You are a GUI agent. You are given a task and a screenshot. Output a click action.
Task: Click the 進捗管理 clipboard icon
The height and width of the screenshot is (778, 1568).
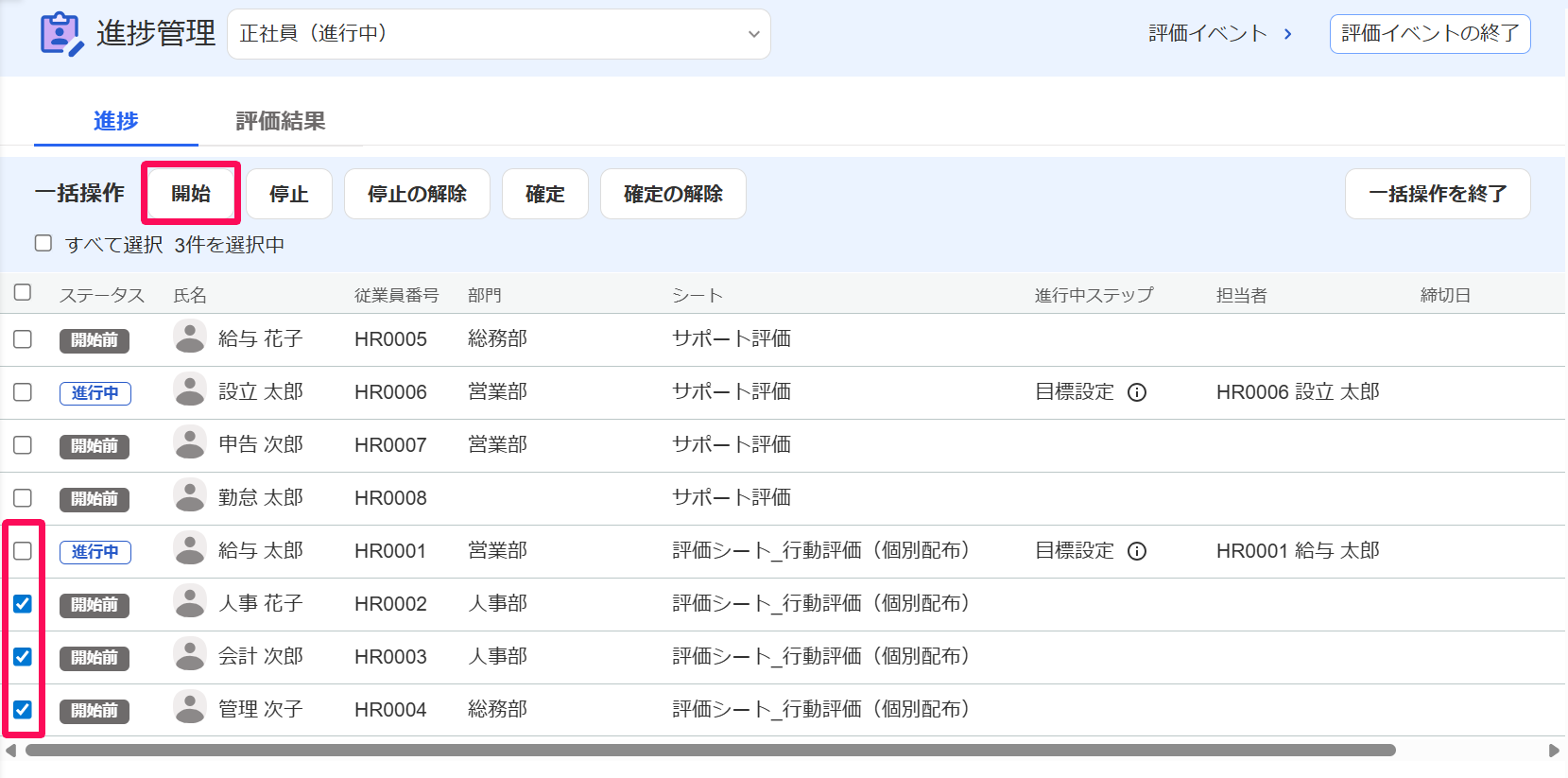pos(61,34)
